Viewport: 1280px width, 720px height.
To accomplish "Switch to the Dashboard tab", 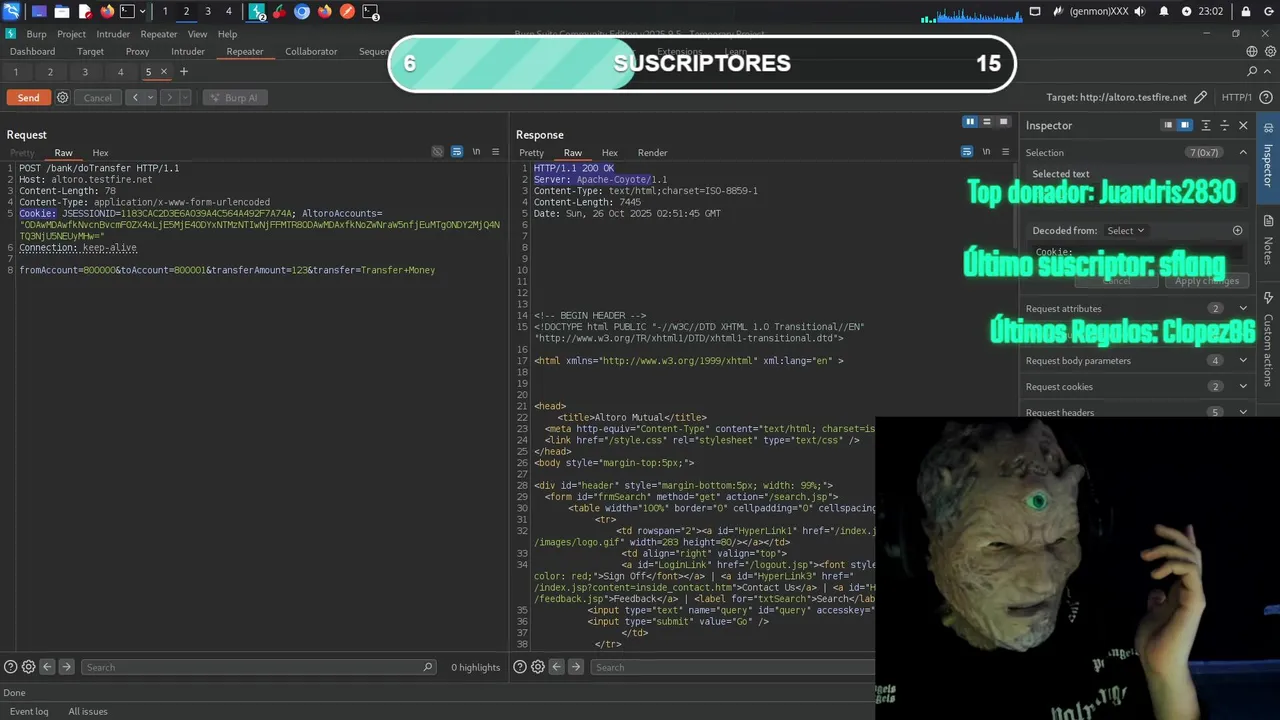I will pos(33,52).
